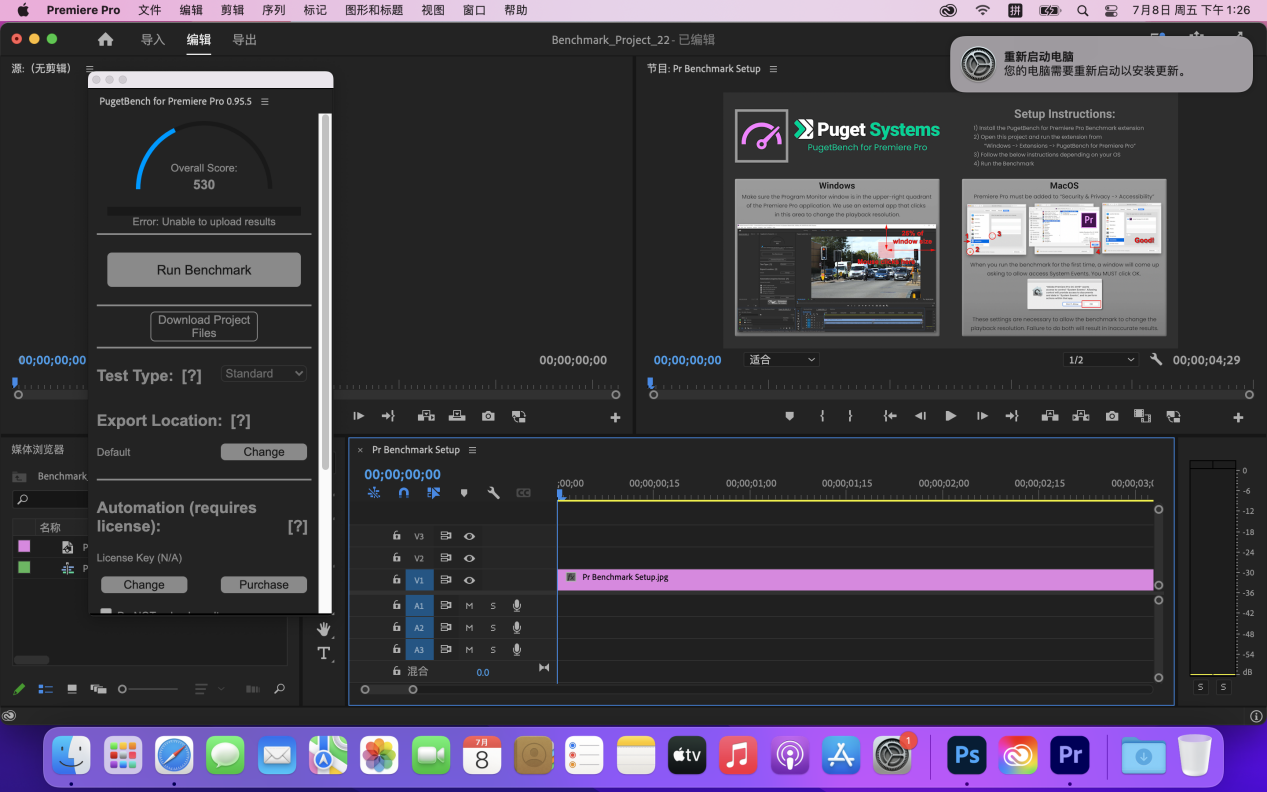Open the 序列 menu

click(273, 10)
